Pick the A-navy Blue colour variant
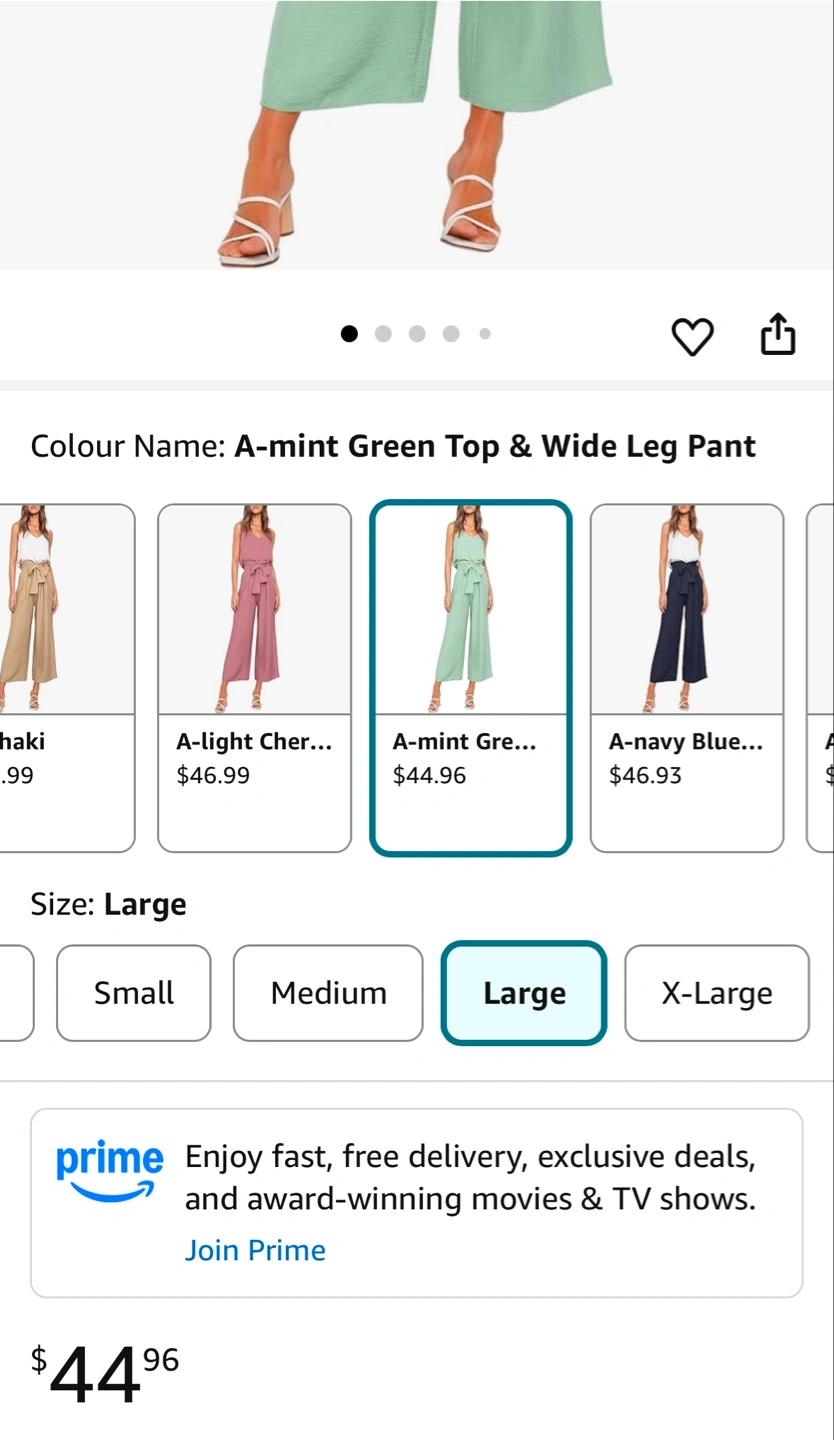 tap(687, 678)
